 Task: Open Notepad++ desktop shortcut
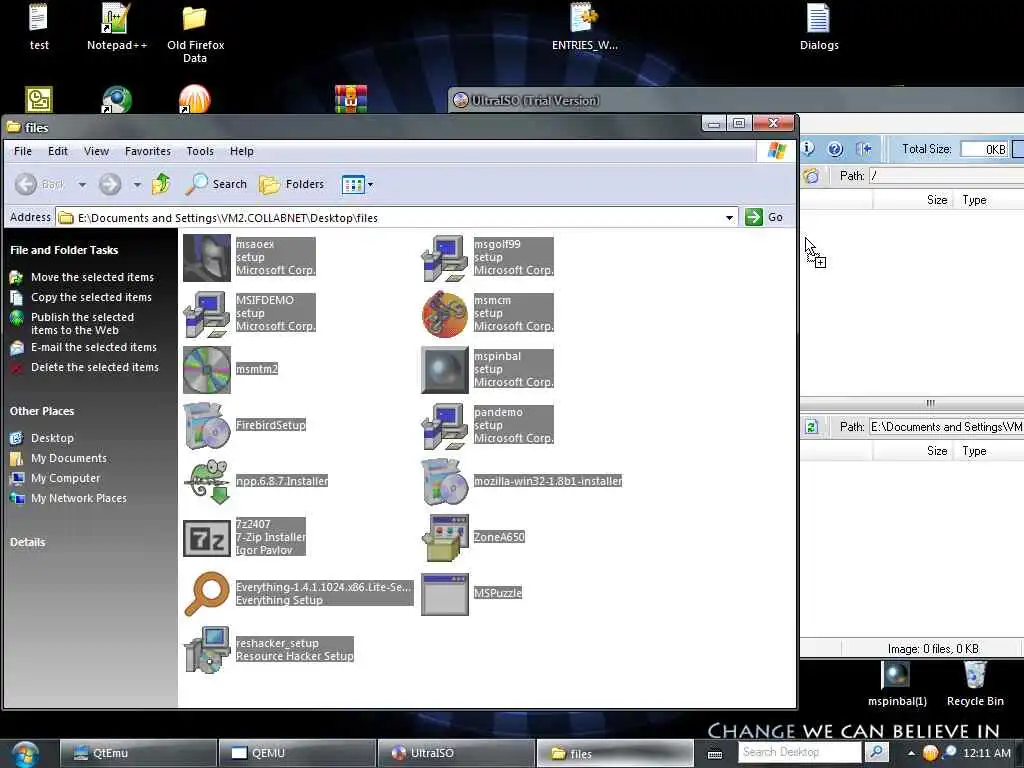[x=117, y=27]
